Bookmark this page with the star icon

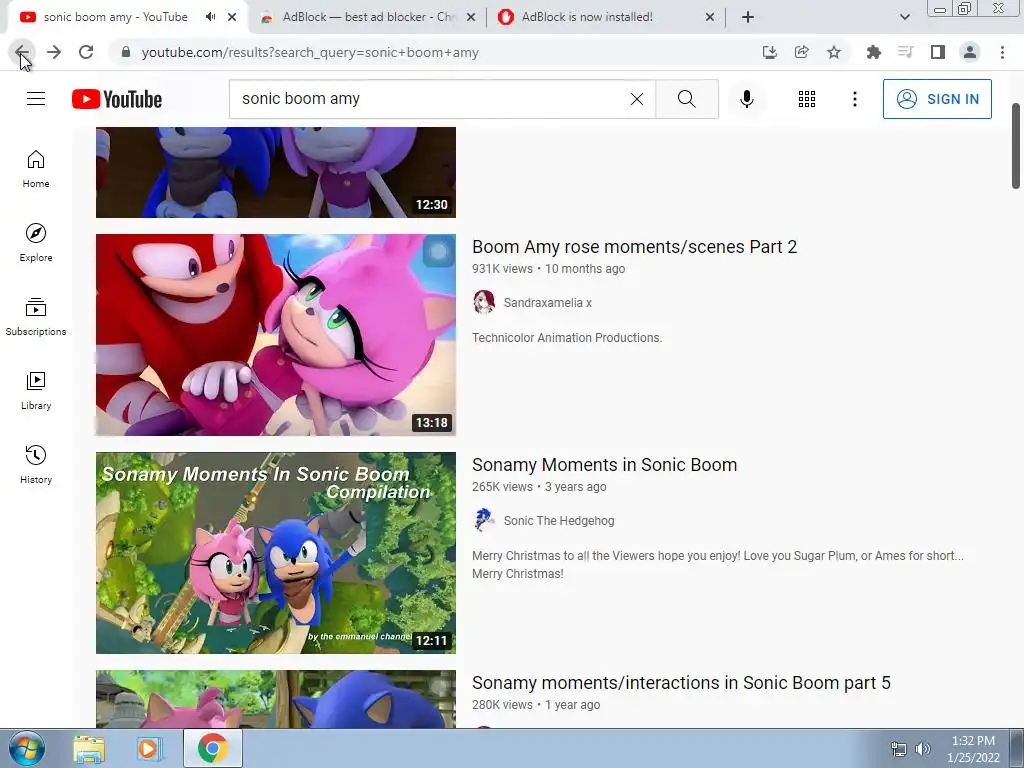coord(834,52)
